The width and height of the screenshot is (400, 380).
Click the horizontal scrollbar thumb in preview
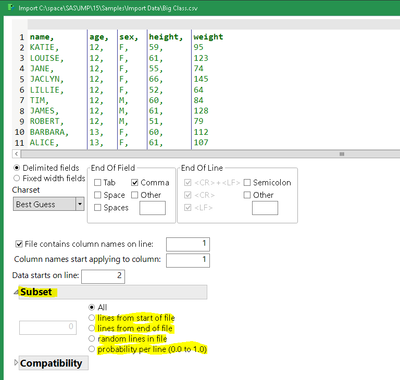[342, 154]
